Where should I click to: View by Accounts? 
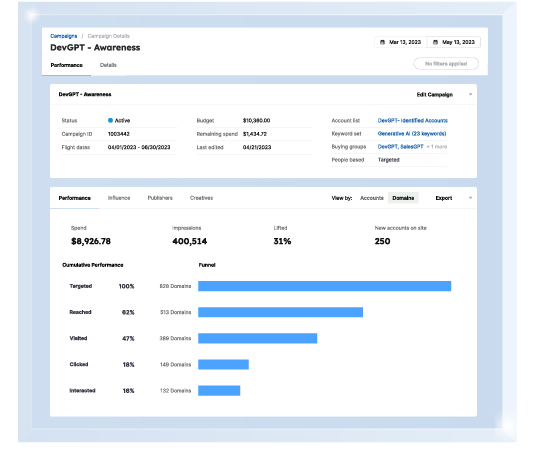pyautogui.click(x=372, y=198)
